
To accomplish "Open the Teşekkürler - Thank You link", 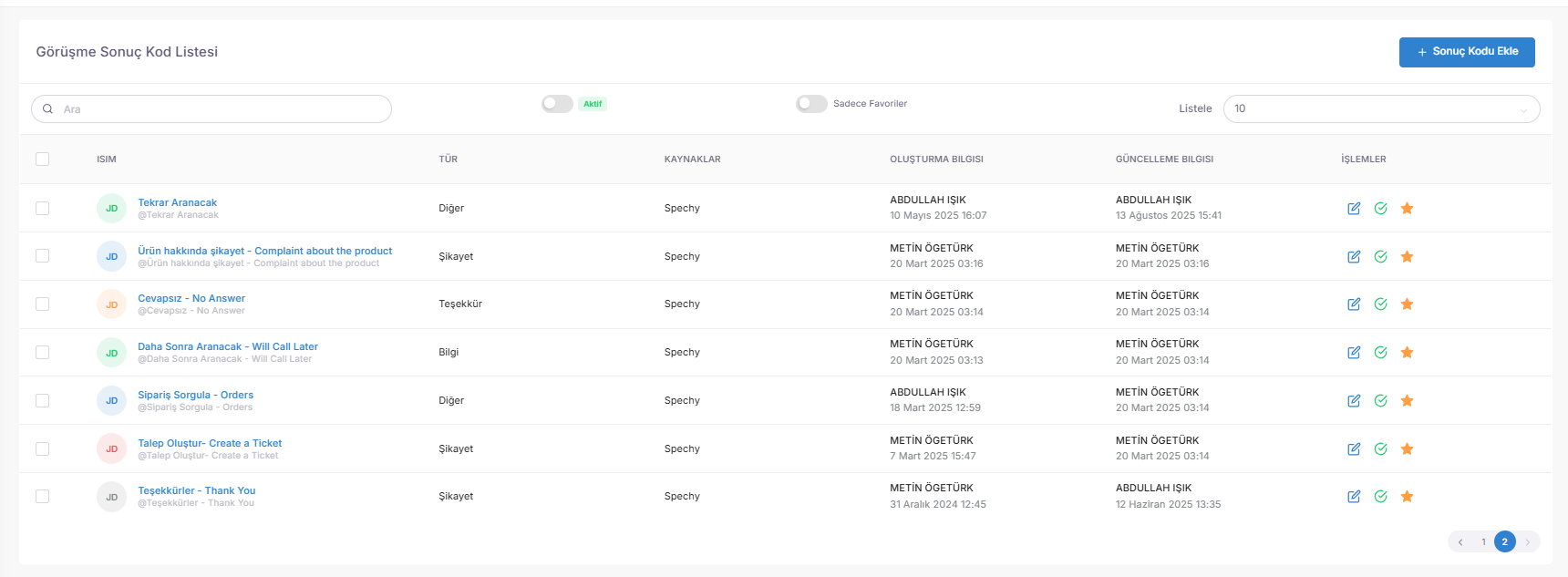I will pyautogui.click(x=197, y=490).
